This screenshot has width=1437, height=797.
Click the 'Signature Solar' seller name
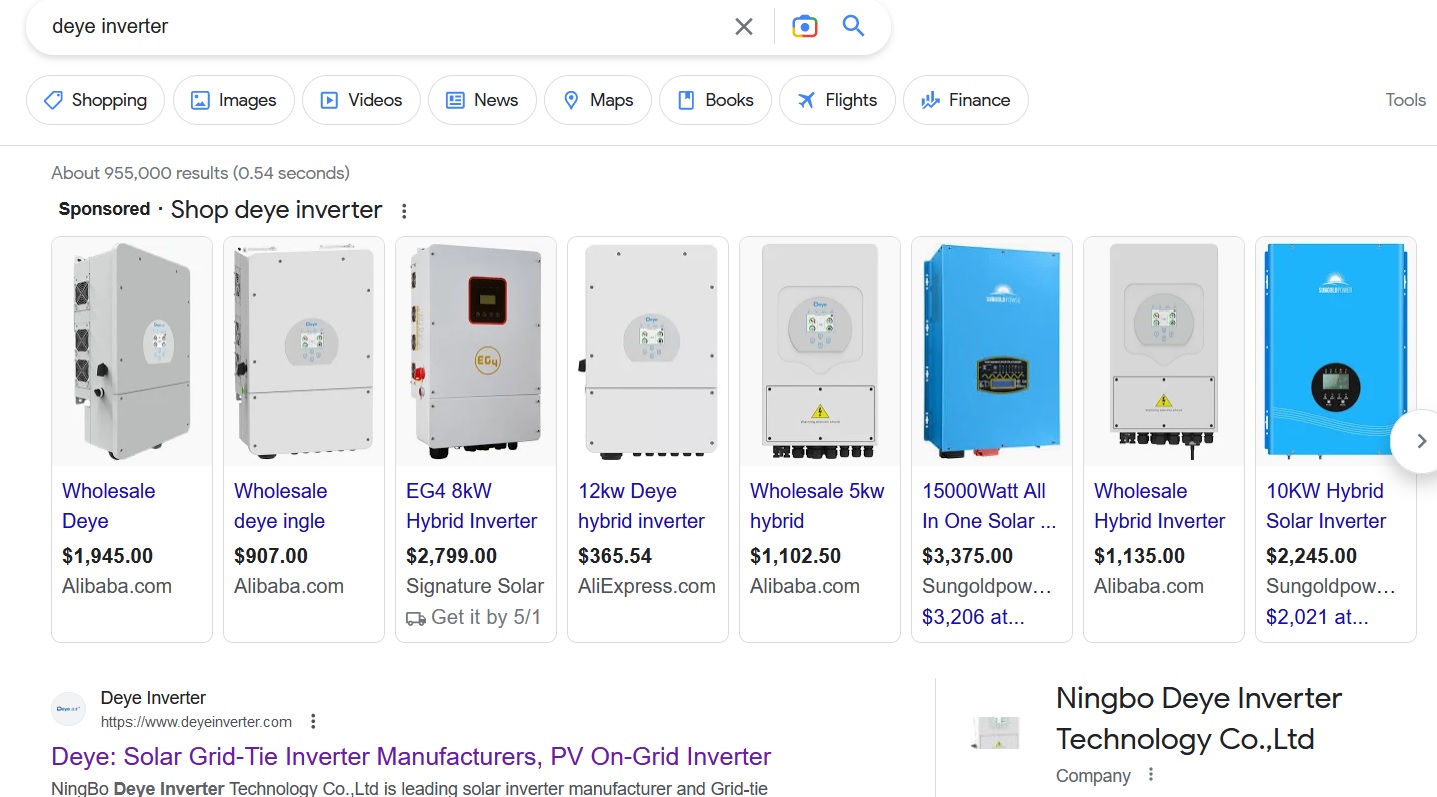coord(475,586)
